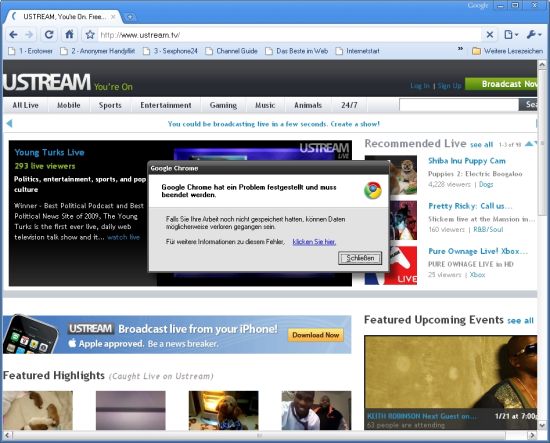Open the Pretty Ricky thumbnail
The image size is (550, 443).
(403, 220)
